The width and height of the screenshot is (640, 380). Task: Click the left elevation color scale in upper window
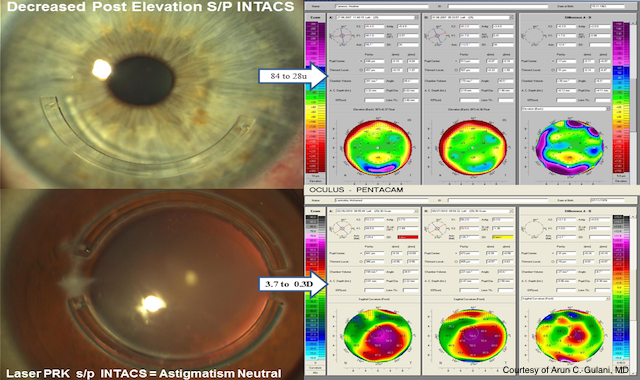point(316,97)
